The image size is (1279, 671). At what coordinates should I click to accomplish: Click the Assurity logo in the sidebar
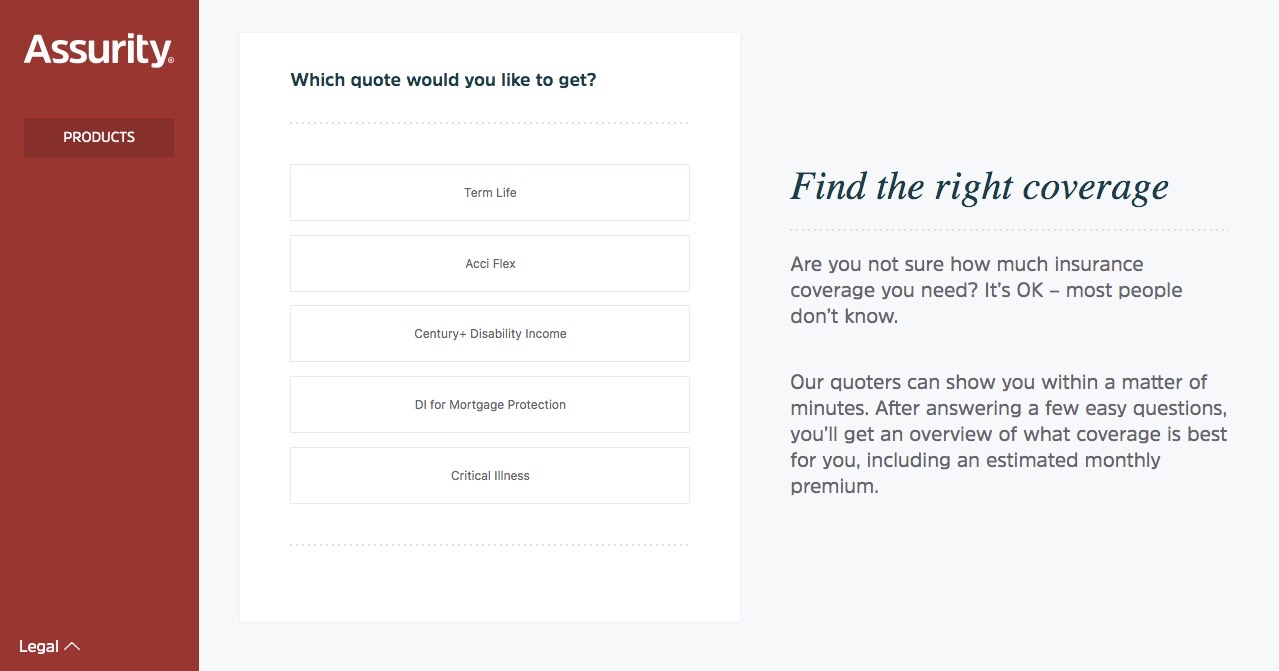(98, 50)
